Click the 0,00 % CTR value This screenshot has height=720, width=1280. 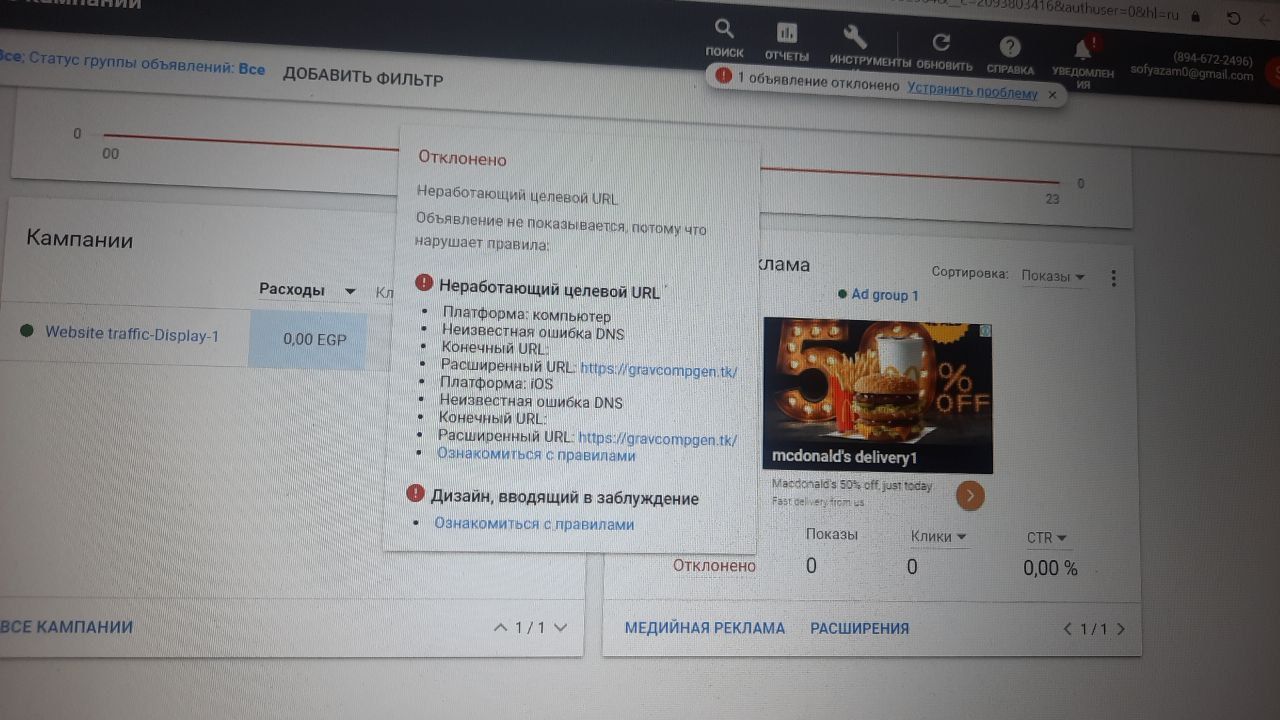tap(1050, 569)
